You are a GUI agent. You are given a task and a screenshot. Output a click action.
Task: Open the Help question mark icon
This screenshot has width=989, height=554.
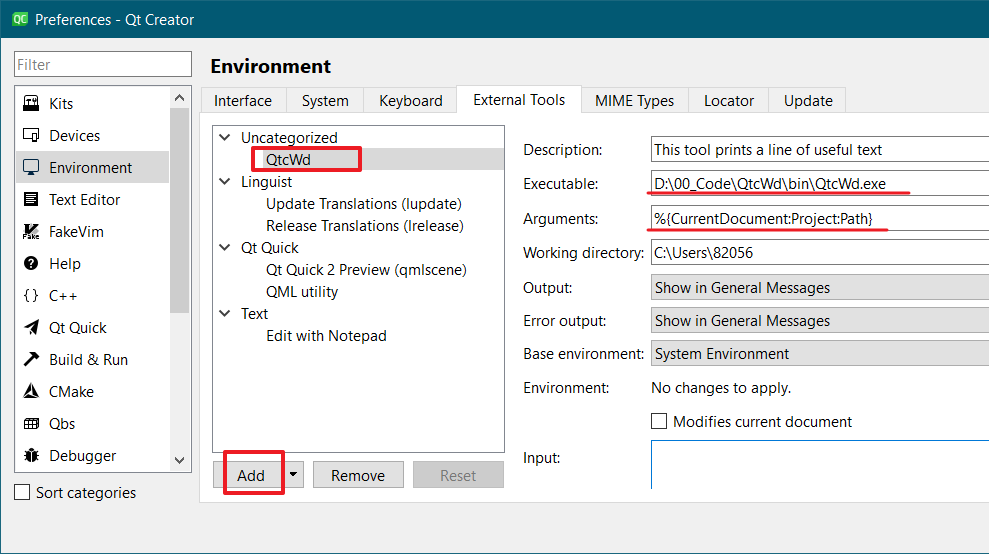[x=31, y=263]
